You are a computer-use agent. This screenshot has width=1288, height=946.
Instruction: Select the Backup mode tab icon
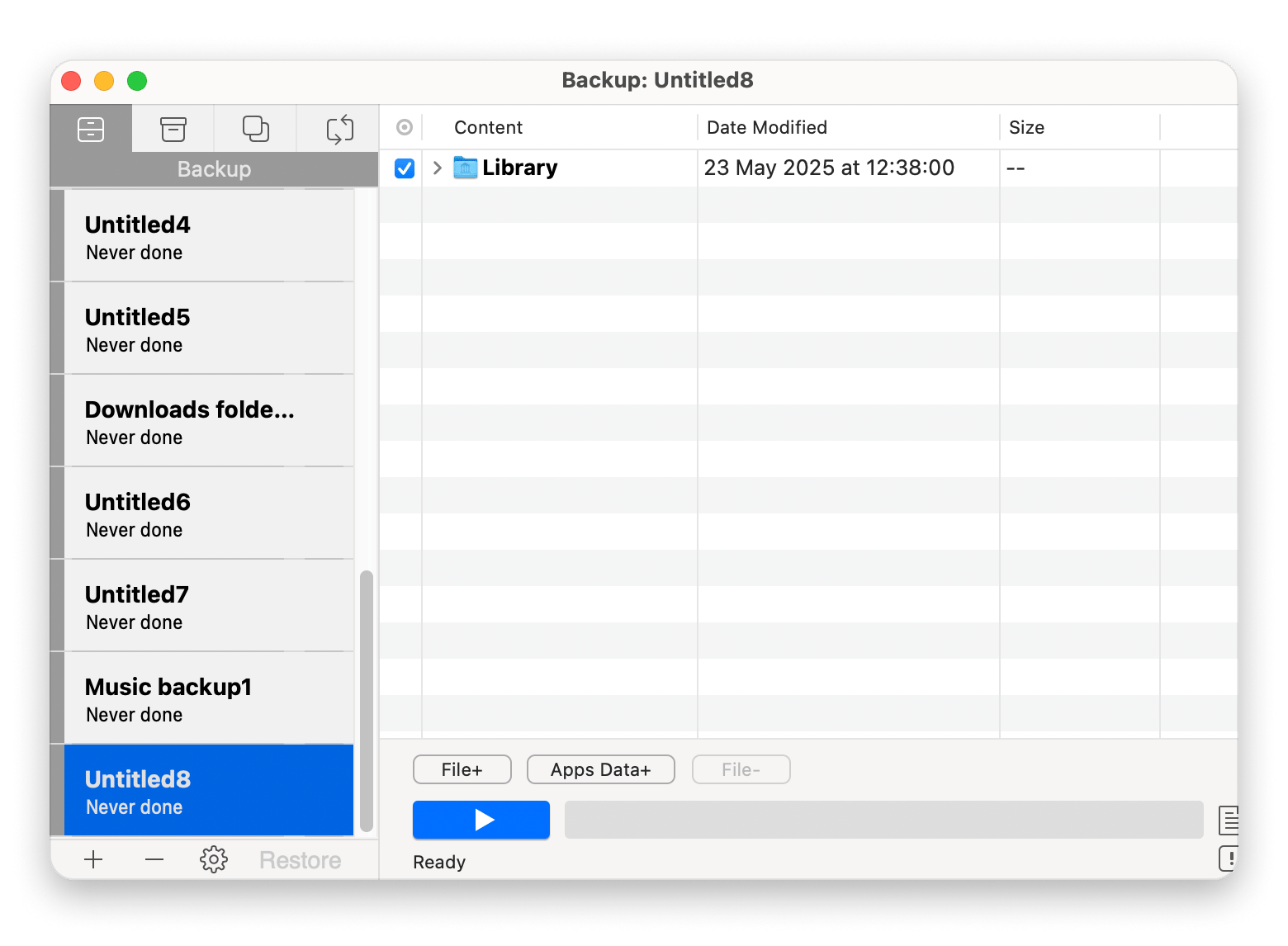click(x=91, y=130)
